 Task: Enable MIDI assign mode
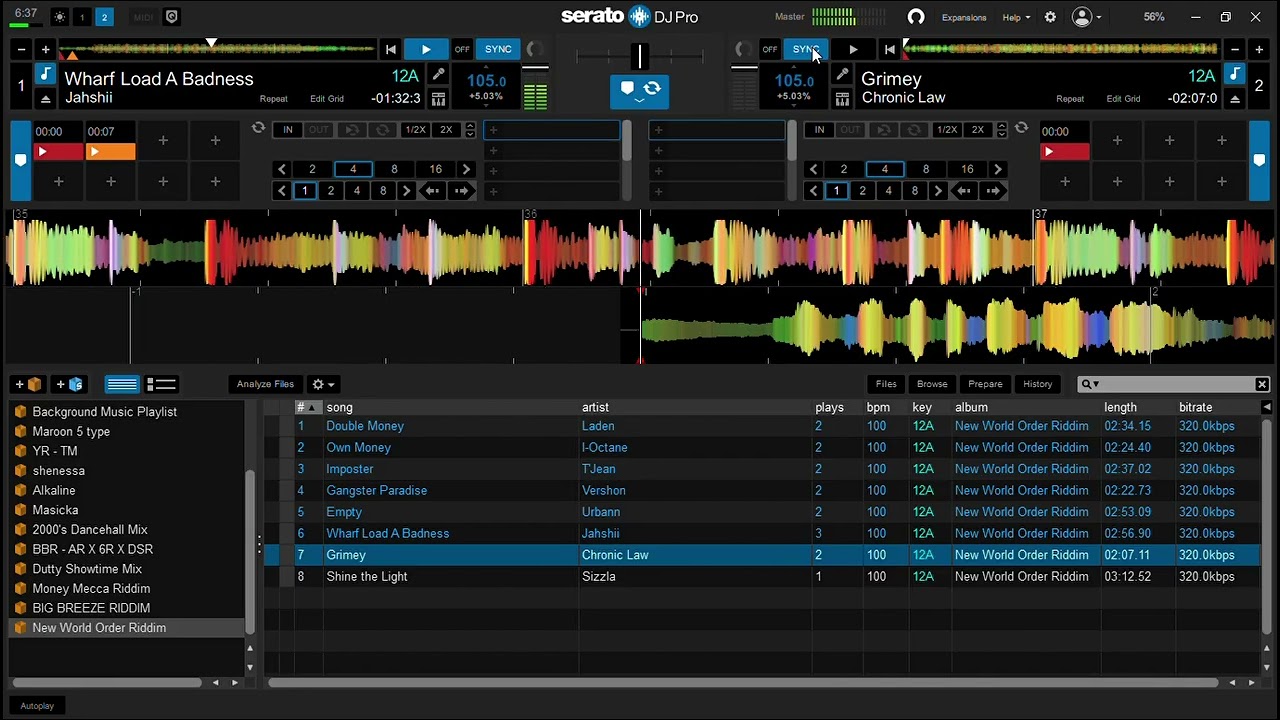(144, 17)
